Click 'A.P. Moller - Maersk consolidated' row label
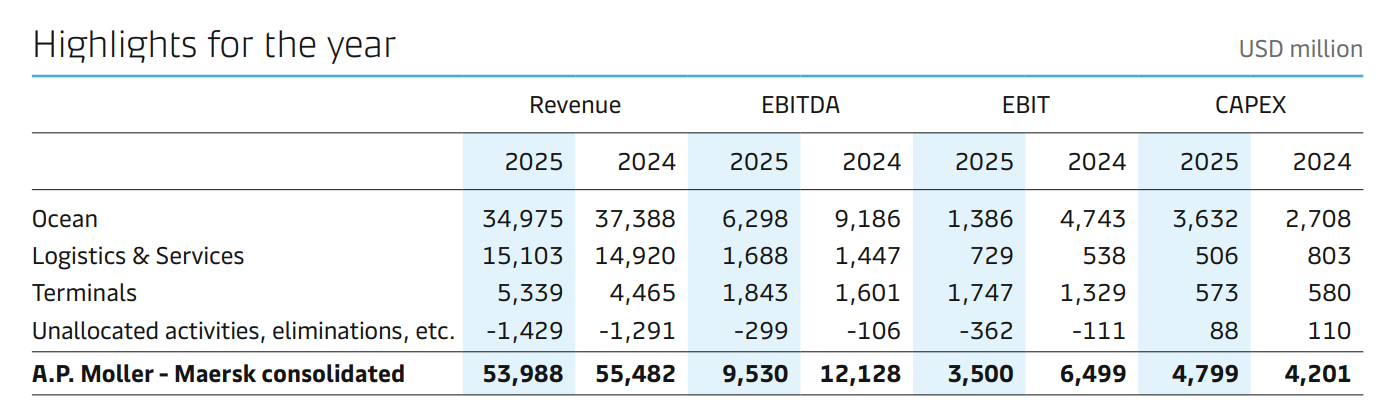 point(219,374)
